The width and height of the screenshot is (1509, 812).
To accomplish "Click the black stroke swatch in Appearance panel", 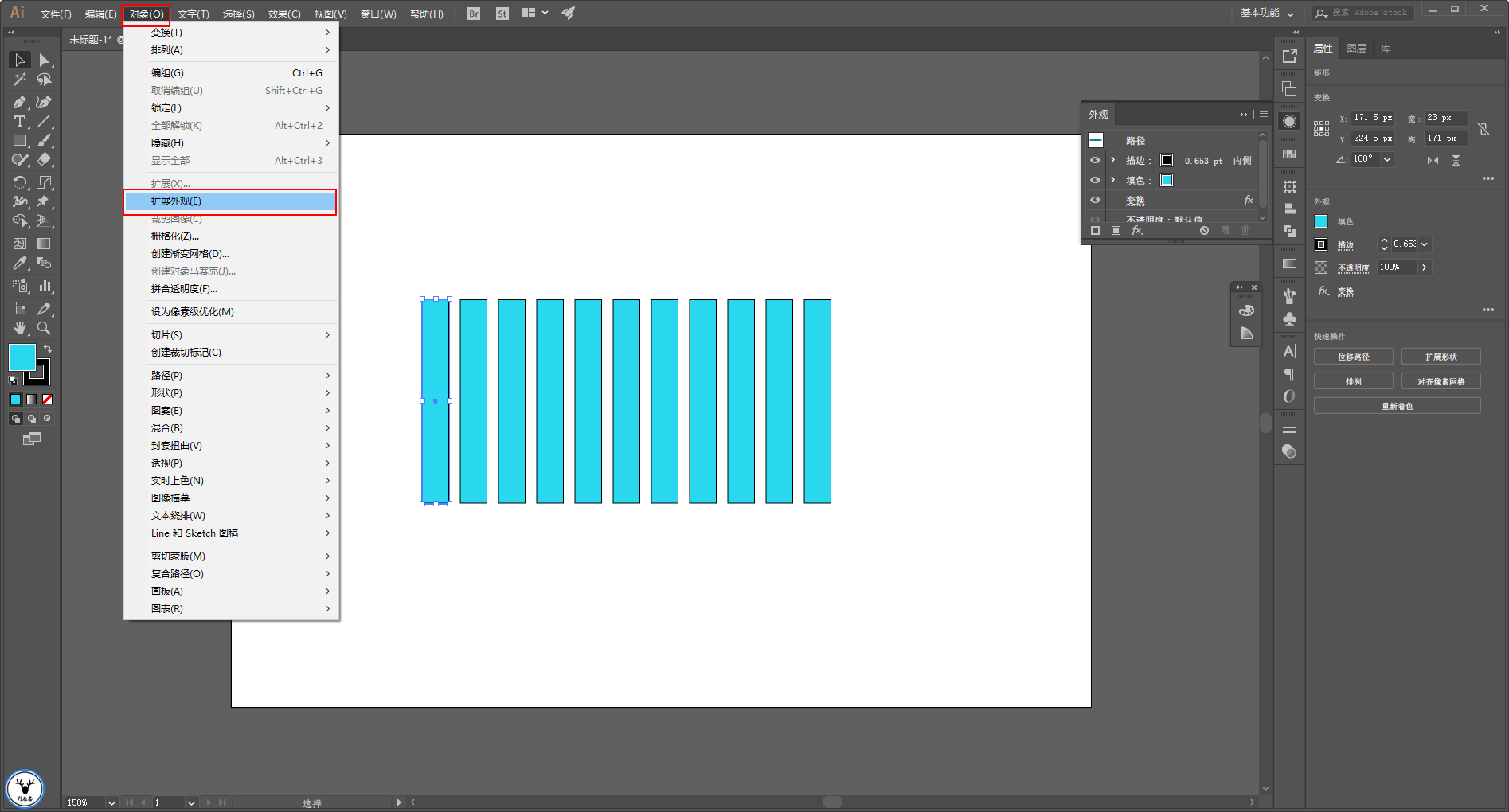I will coord(1167,160).
